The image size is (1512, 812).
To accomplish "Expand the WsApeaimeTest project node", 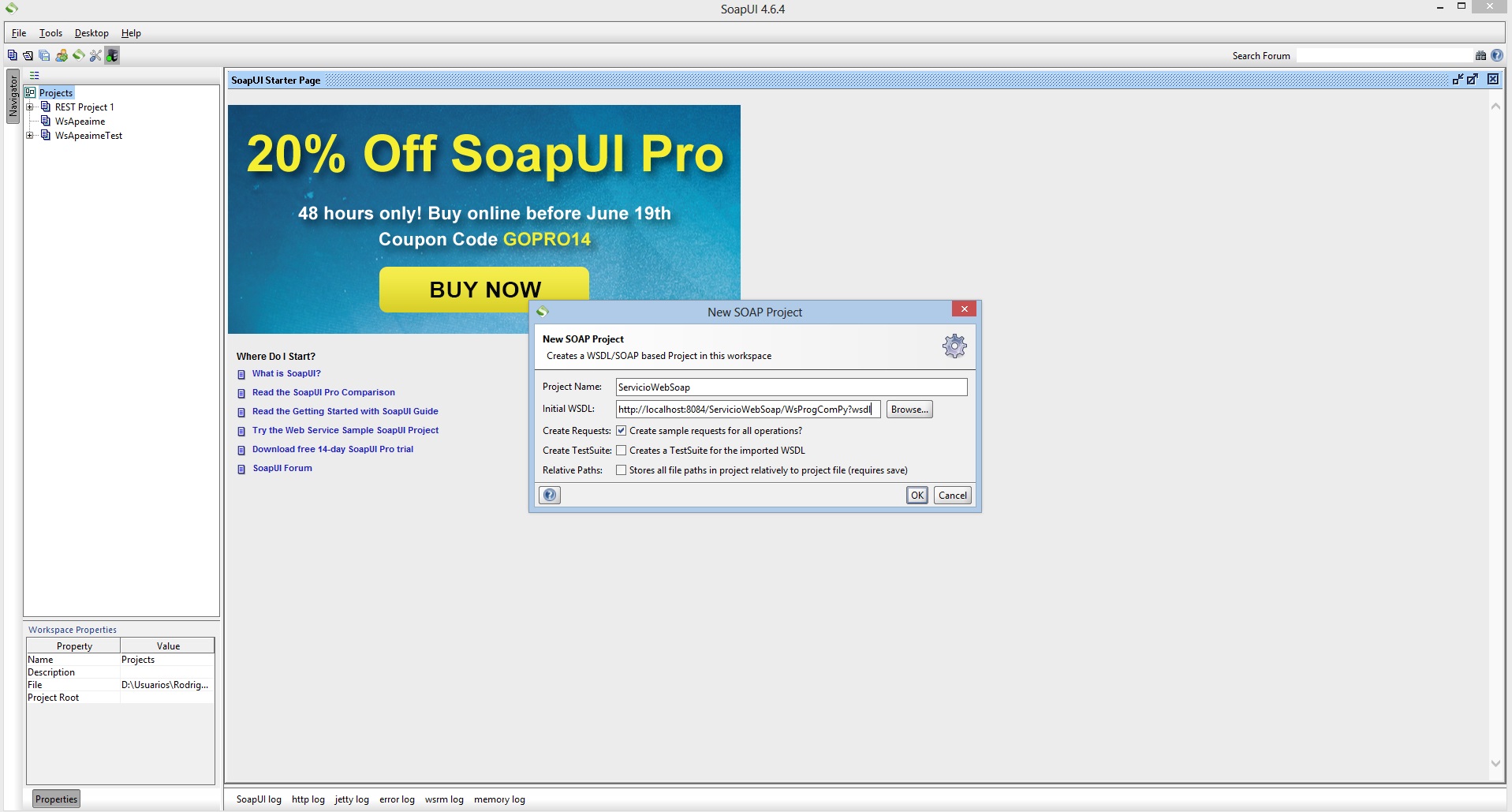I will pos(30,135).
